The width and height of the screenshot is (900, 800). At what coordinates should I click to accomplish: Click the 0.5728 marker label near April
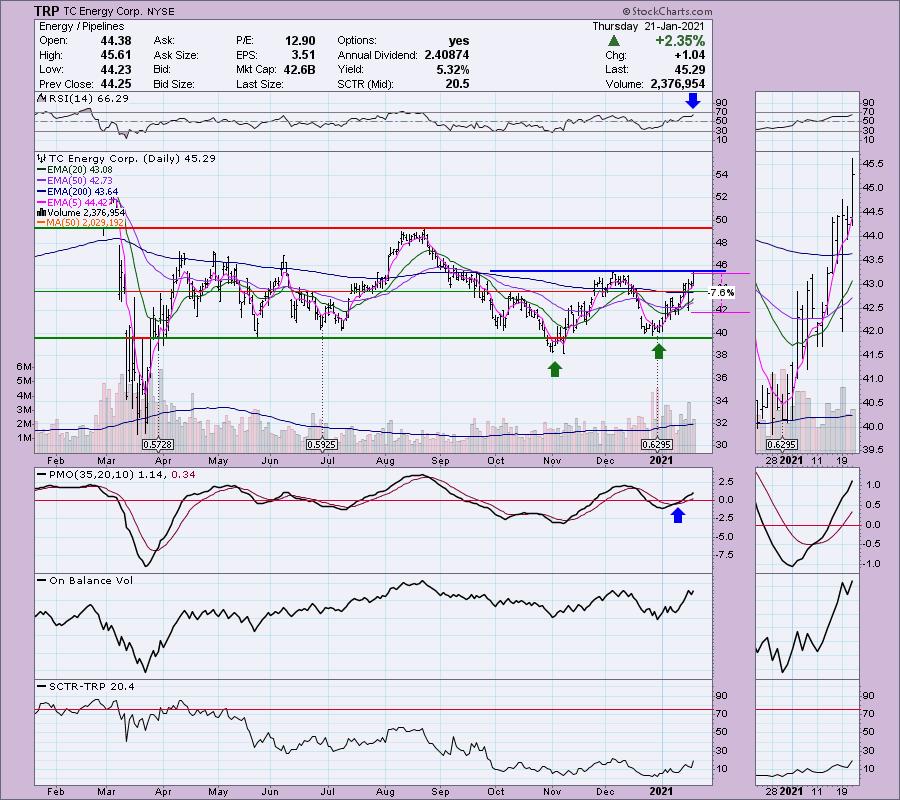pos(158,445)
